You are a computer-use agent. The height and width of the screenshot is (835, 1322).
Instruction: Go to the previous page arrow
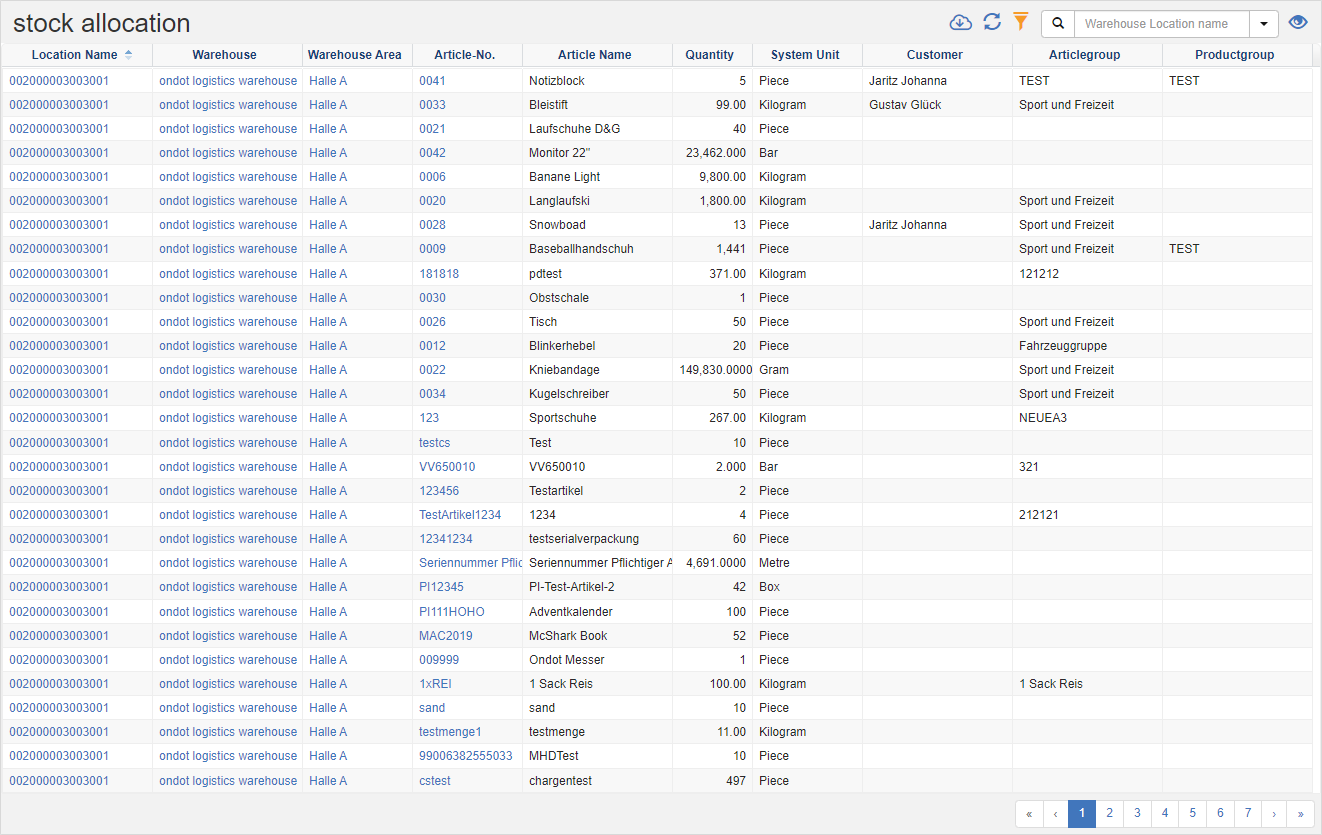point(1055,814)
